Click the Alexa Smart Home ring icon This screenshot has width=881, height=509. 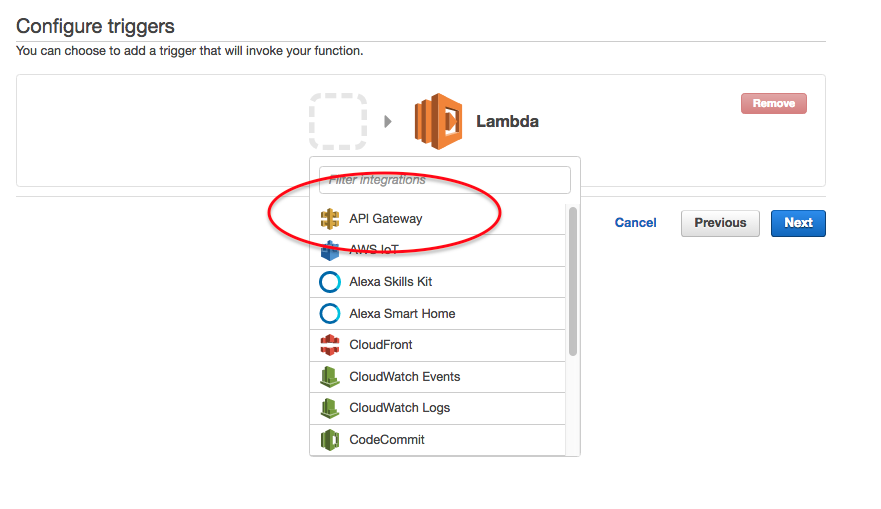pos(330,313)
